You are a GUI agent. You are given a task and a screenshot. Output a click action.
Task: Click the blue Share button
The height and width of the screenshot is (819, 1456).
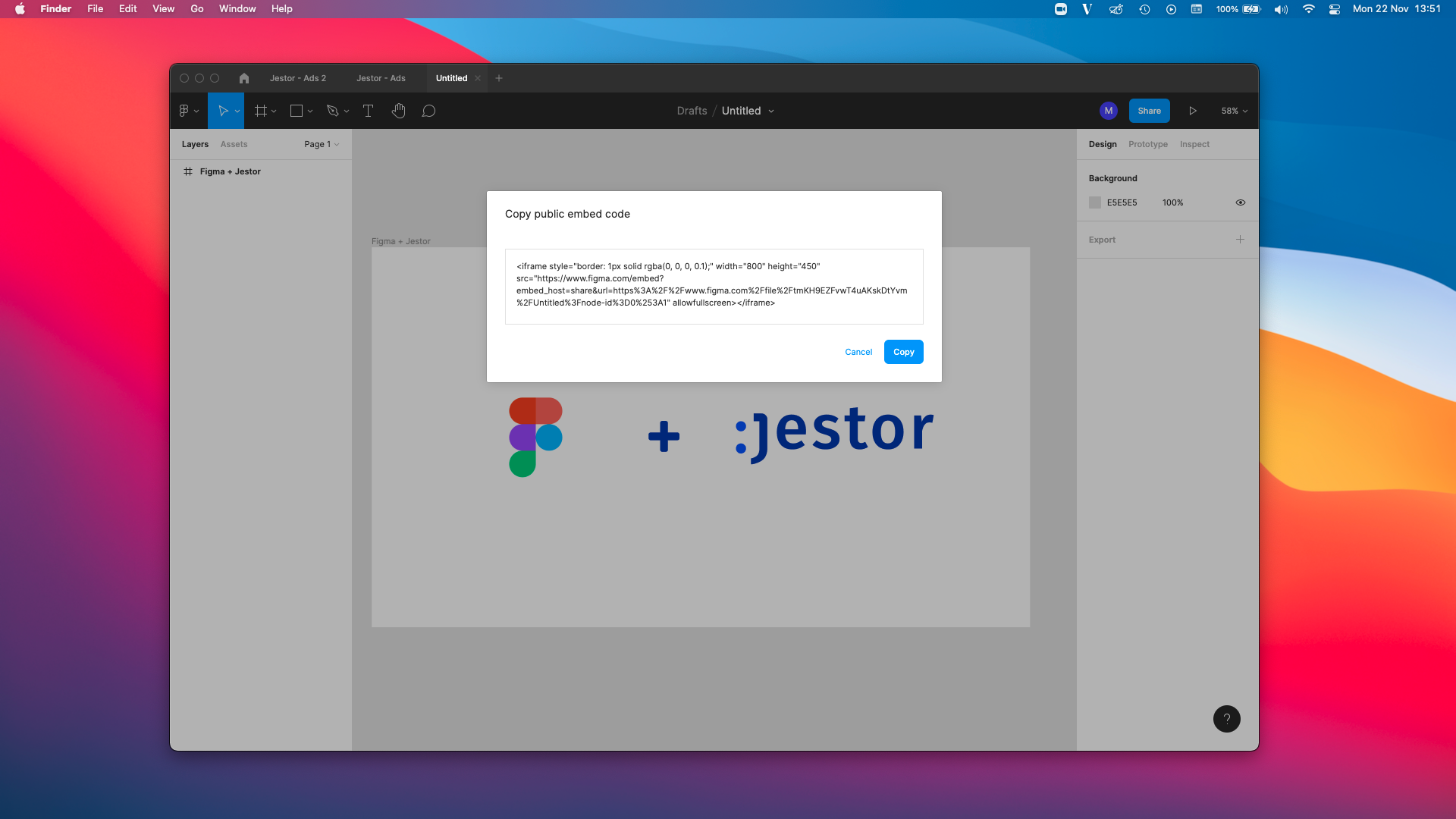[x=1149, y=111]
